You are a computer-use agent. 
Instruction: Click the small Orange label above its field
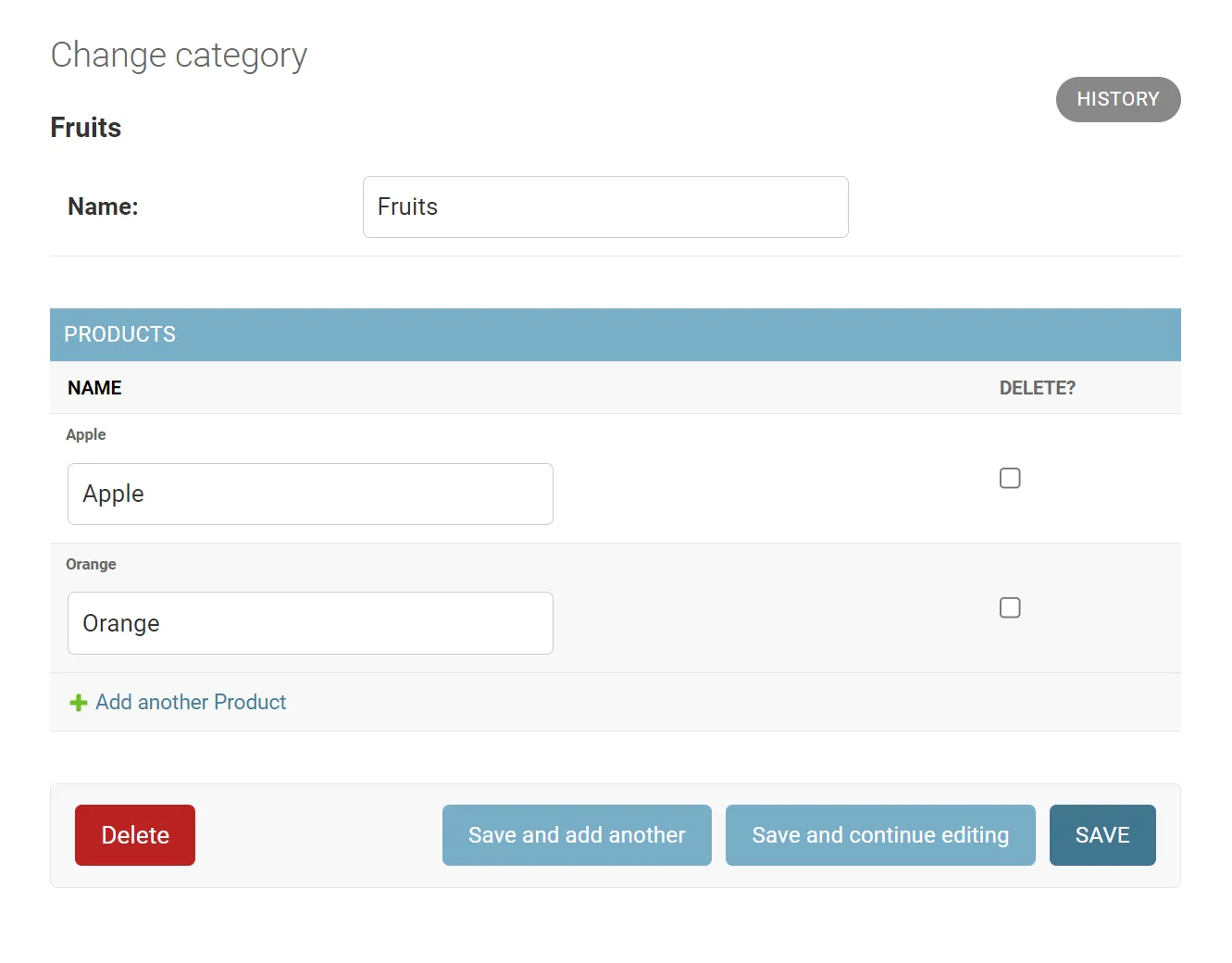click(x=91, y=564)
